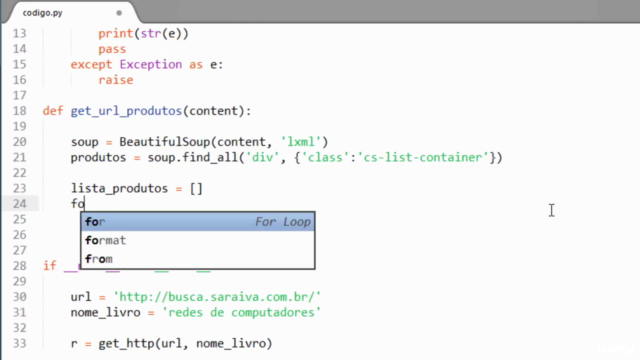The width and height of the screenshot is (640, 360).
Task: Click line number 13 in gutter
Action: [x=19, y=33]
